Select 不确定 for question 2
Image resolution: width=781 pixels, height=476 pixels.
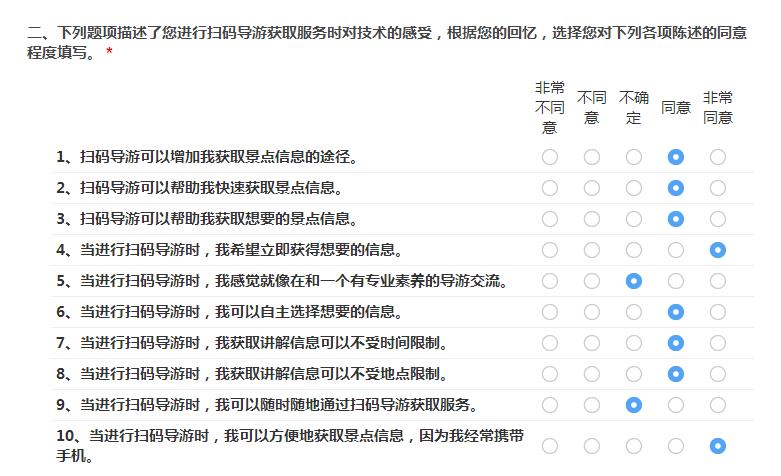tap(633, 188)
